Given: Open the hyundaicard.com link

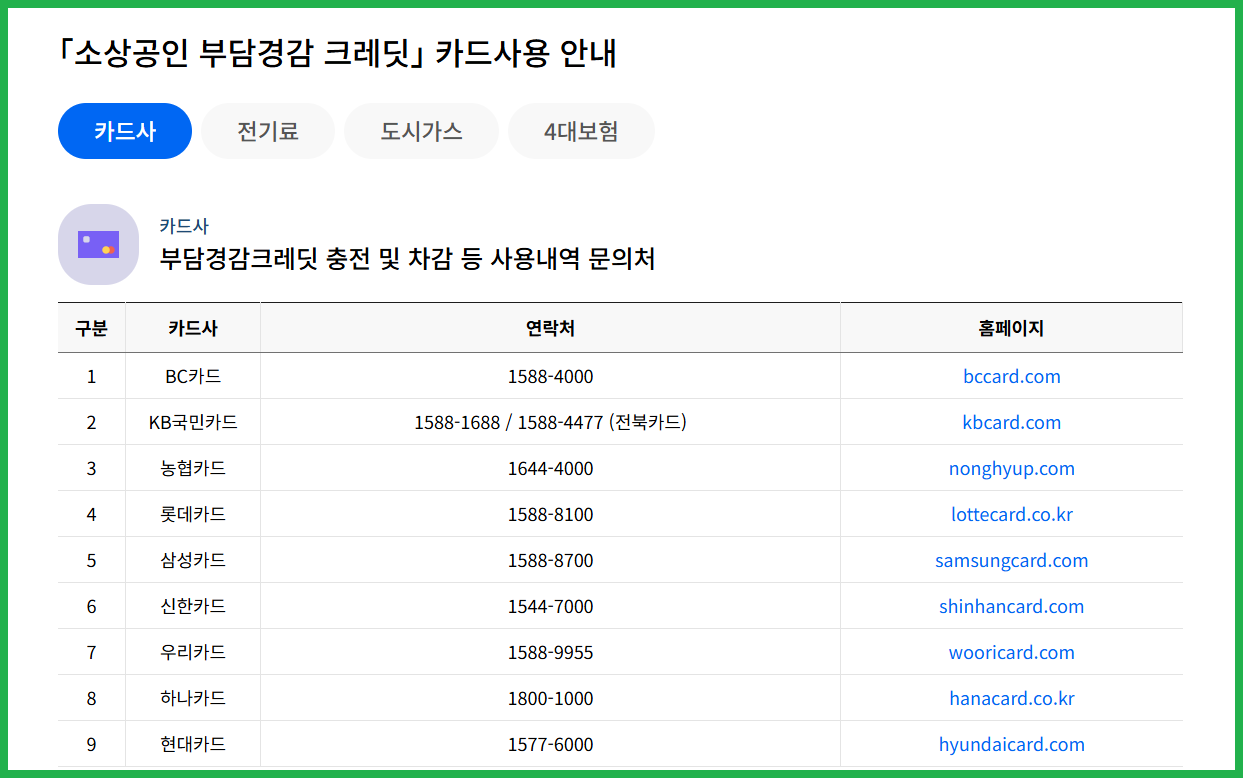Looking at the screenshot, I should pos(1012,744).
